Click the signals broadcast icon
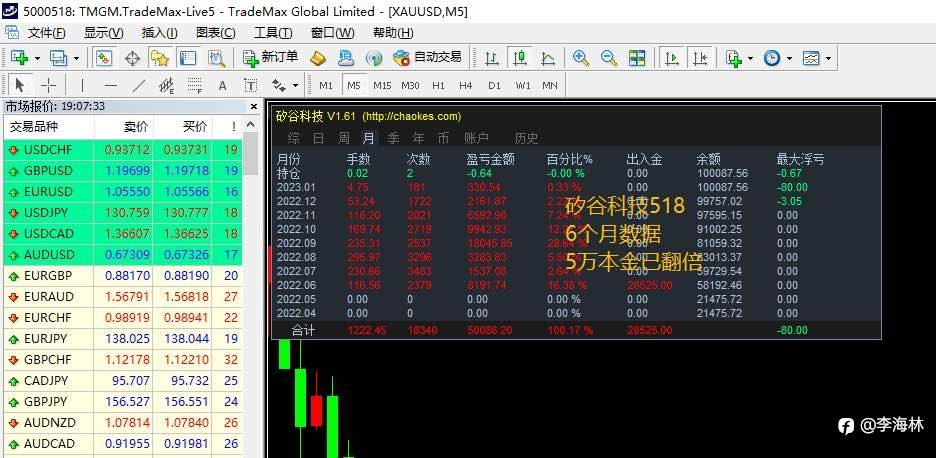This screenshot has height=458, width=936. click(x=374, y=58)
